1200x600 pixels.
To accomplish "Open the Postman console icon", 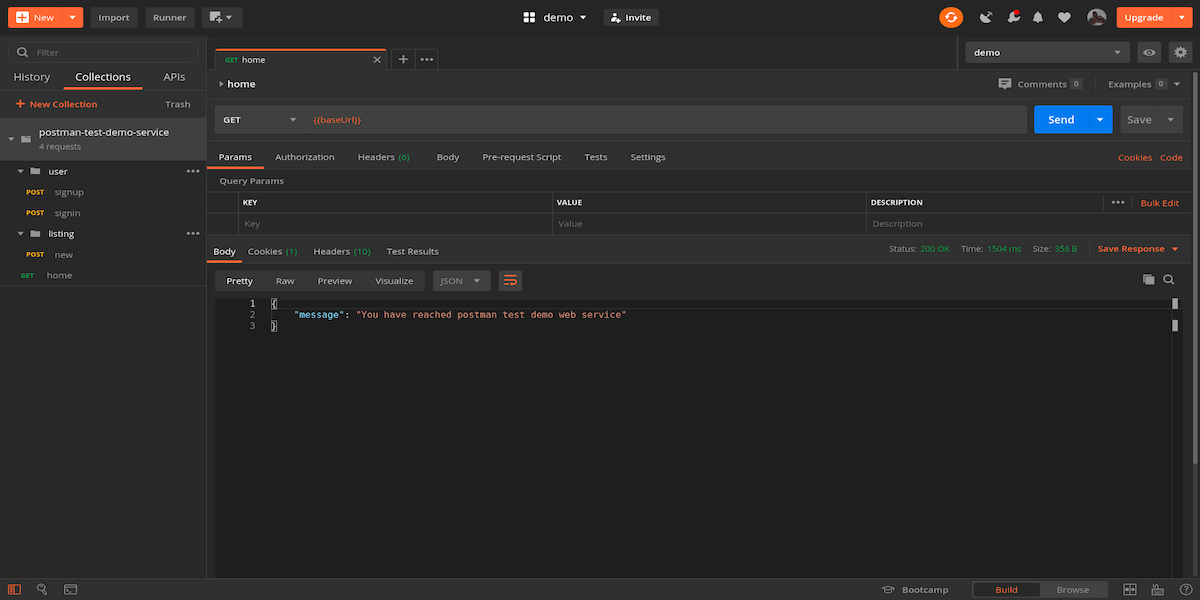I will coord(71,589).
